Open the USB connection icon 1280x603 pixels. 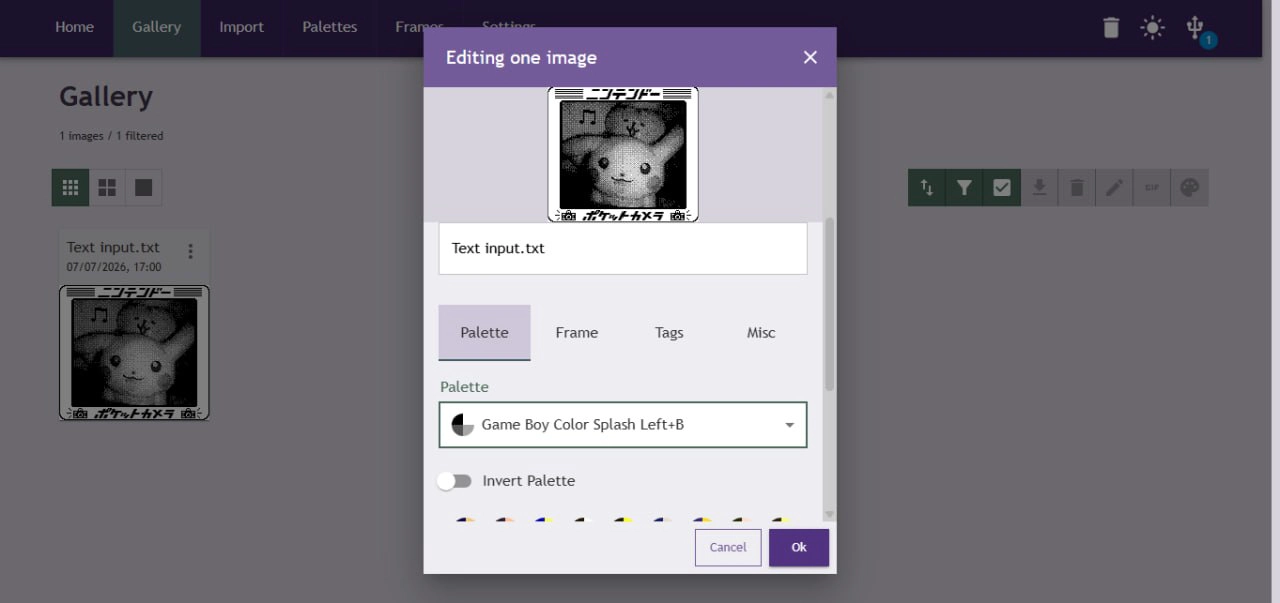tap(1194, 26)
